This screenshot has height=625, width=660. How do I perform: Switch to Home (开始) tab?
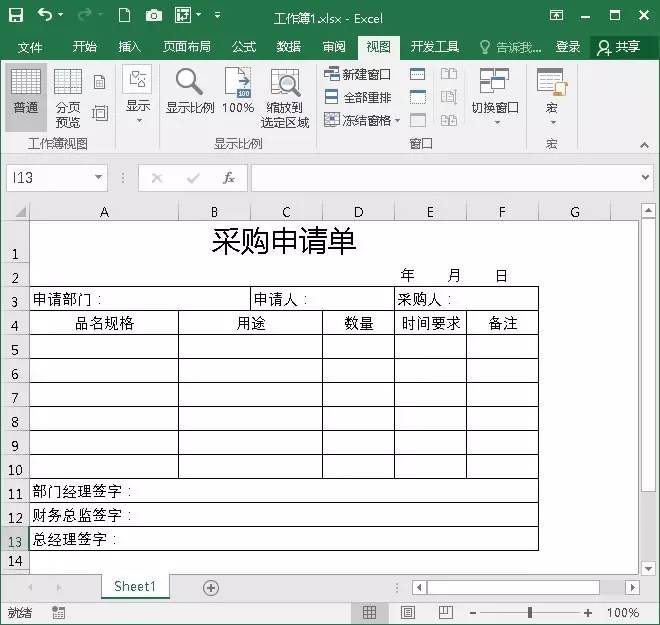[x=84, y=47]
